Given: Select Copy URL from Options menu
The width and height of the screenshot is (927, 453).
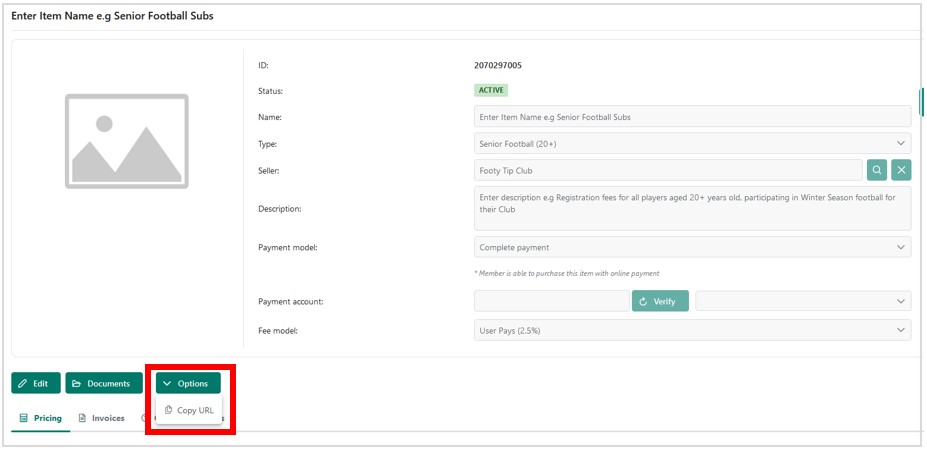Looking at the screenshot, I should point(189,410).
